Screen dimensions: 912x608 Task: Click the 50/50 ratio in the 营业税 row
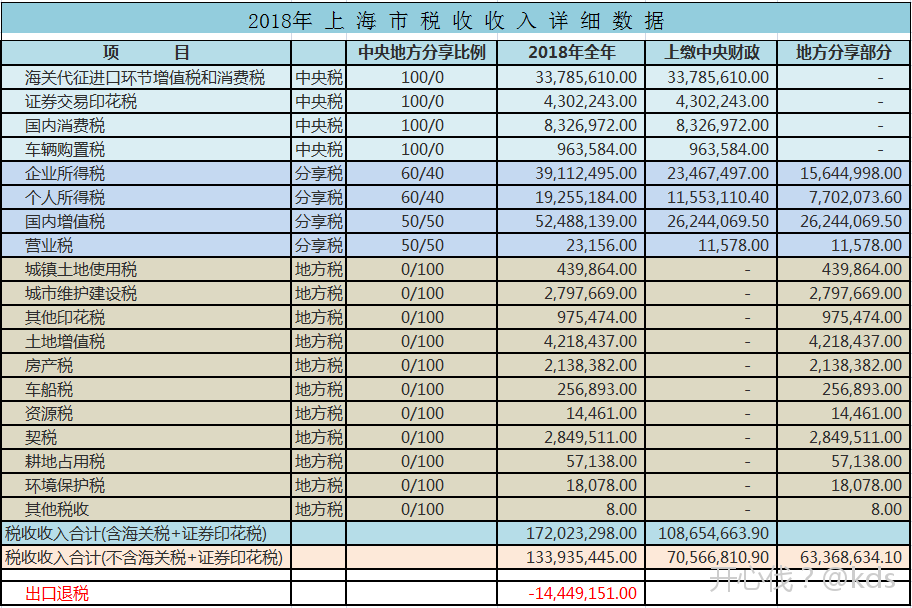pyautogui.click(x=422, y=246)
